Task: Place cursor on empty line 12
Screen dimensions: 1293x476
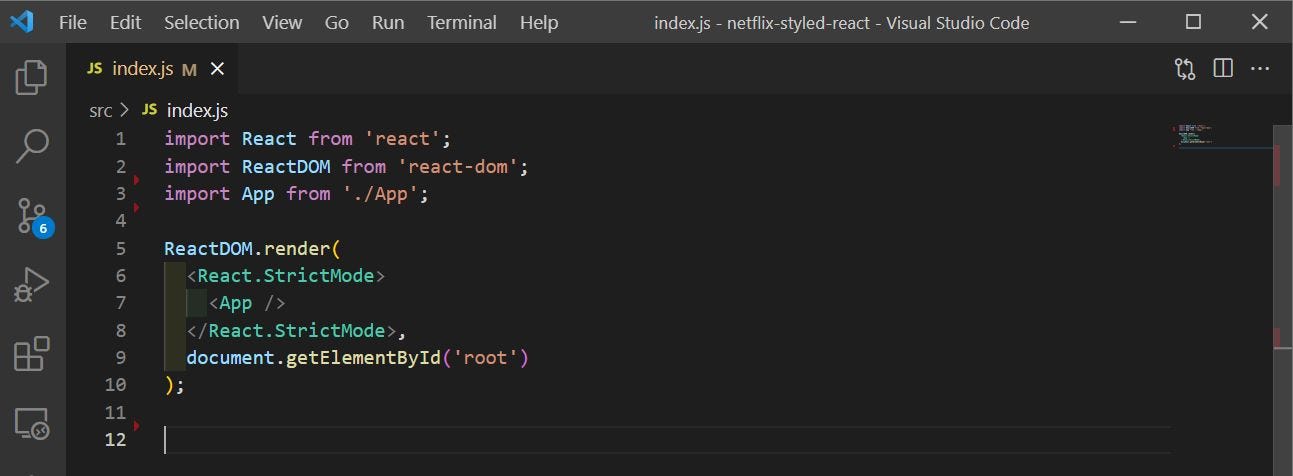Action: pyautogui.click(x=666, y=439)
